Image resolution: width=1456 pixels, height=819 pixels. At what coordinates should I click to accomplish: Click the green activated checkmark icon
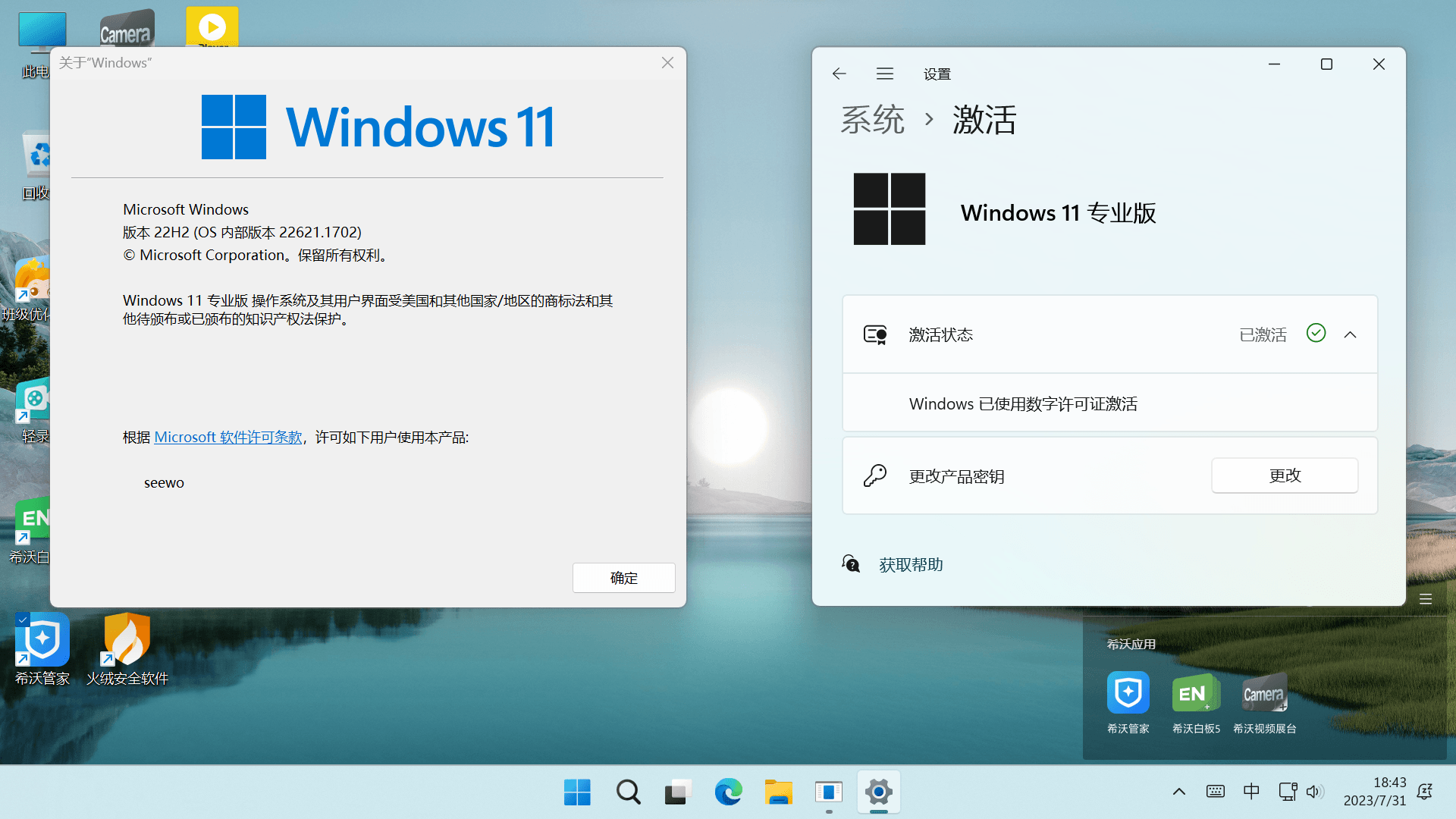click(x=1316, y=333)
